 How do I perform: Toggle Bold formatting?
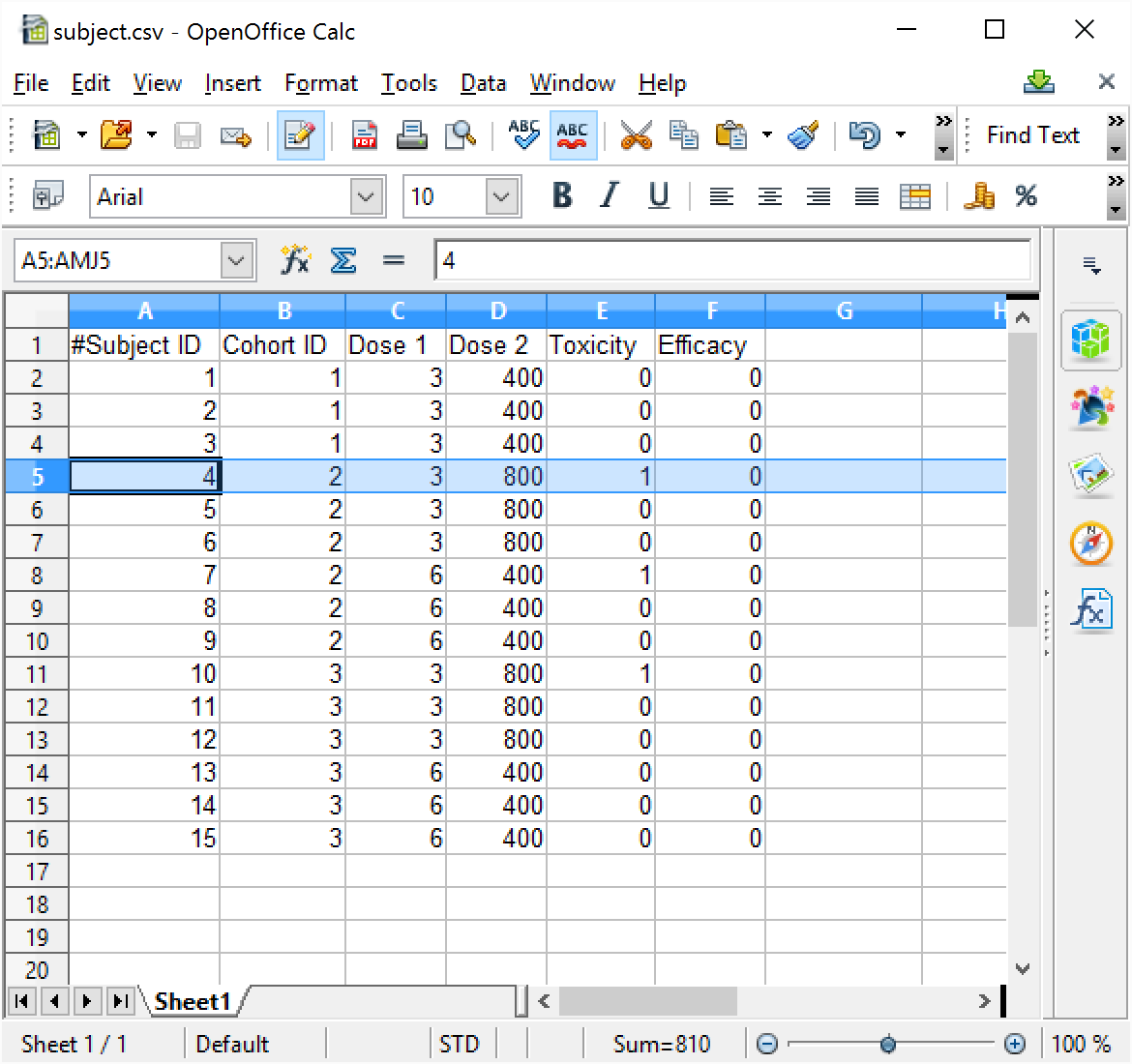tap(561, 196)
